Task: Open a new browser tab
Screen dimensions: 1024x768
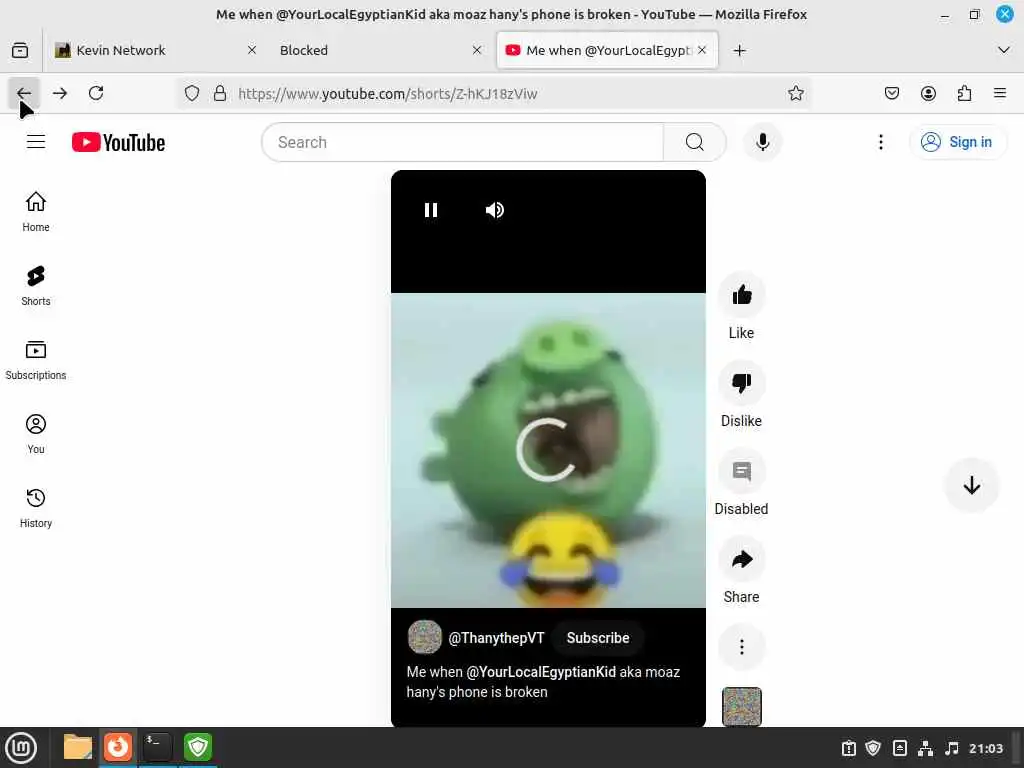Action: [739, 50]
